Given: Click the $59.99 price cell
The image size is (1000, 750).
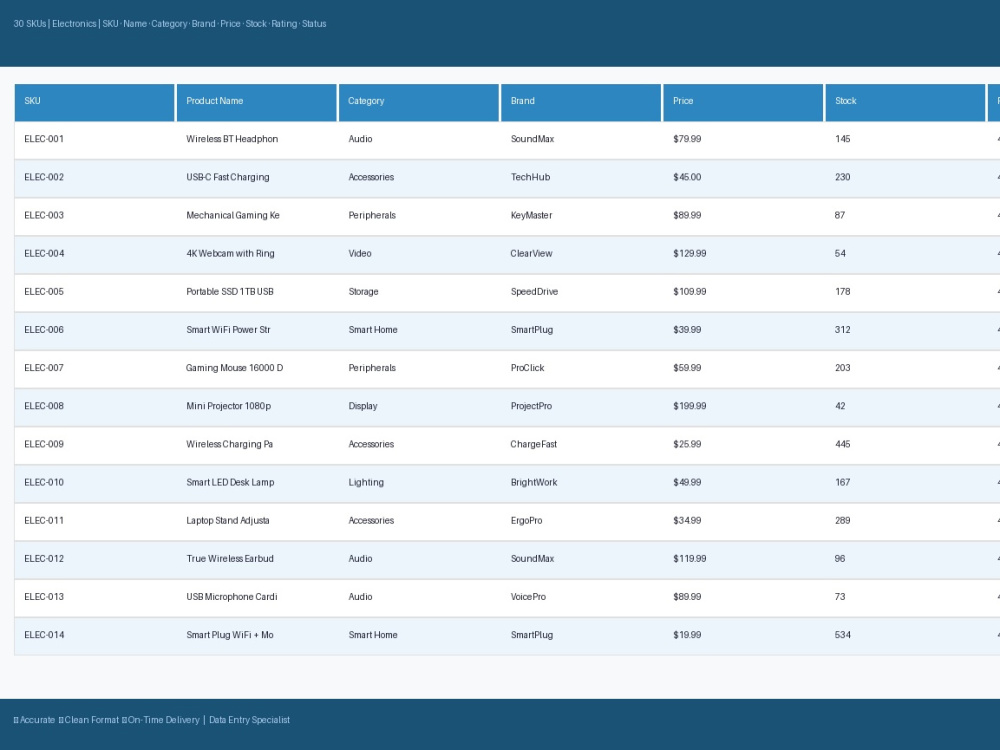Looking at the screenshot, I should (x=743, y=369).
